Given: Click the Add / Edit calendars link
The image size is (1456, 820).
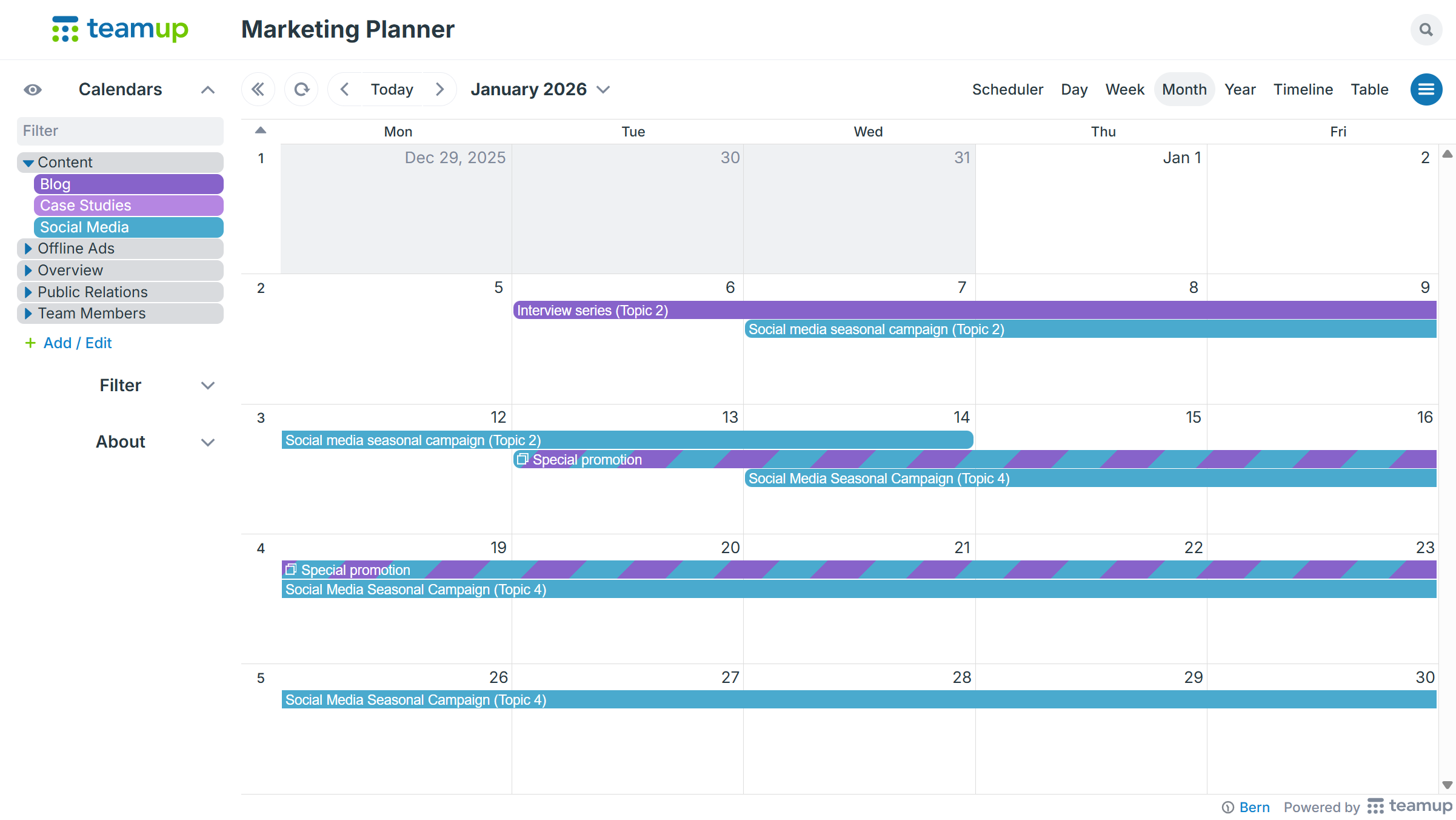Looking at the screenshot, I should pyautogui.click(x=77, y=343).
